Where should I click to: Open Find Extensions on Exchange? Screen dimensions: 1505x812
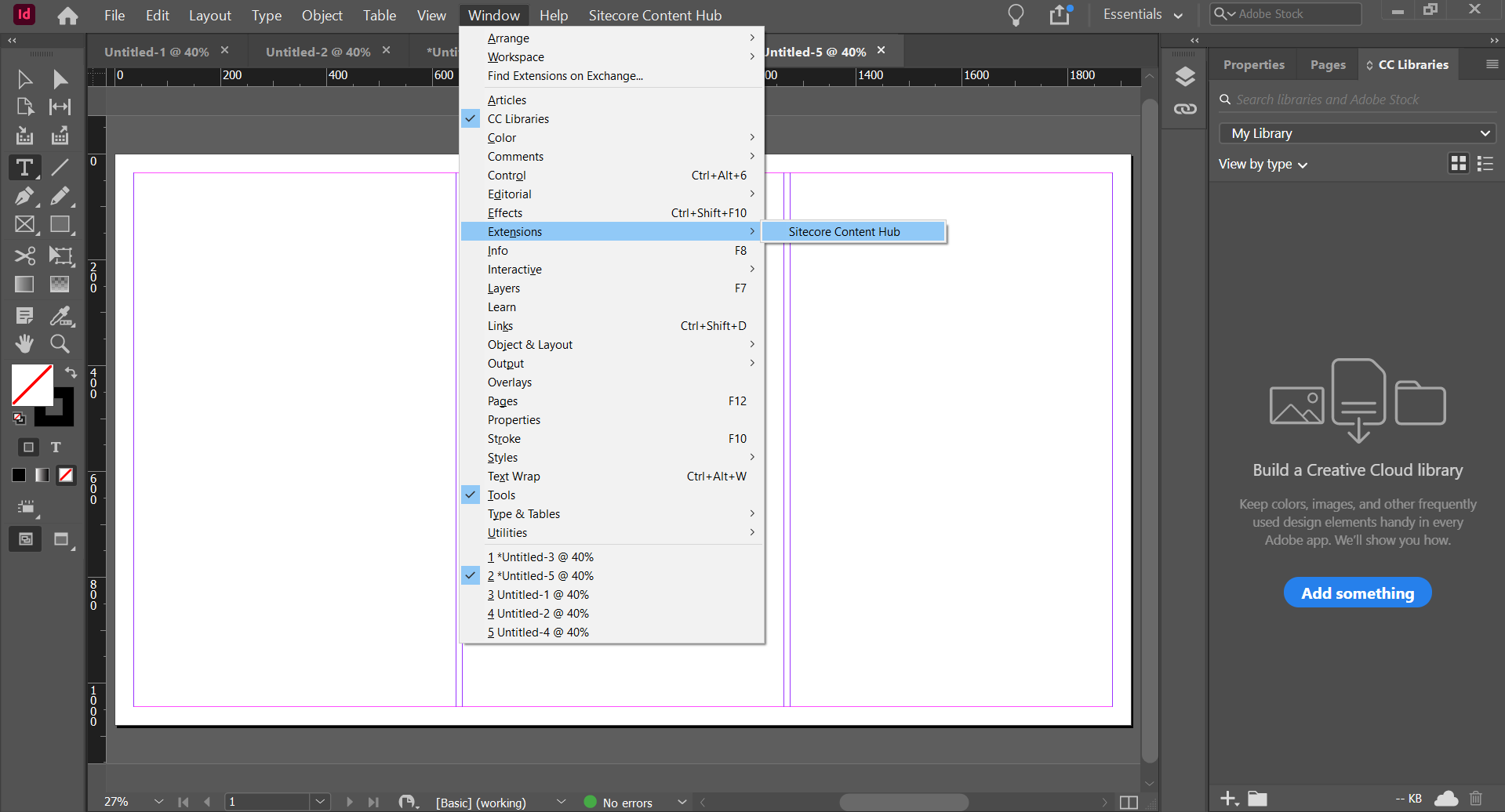point(565,75)
